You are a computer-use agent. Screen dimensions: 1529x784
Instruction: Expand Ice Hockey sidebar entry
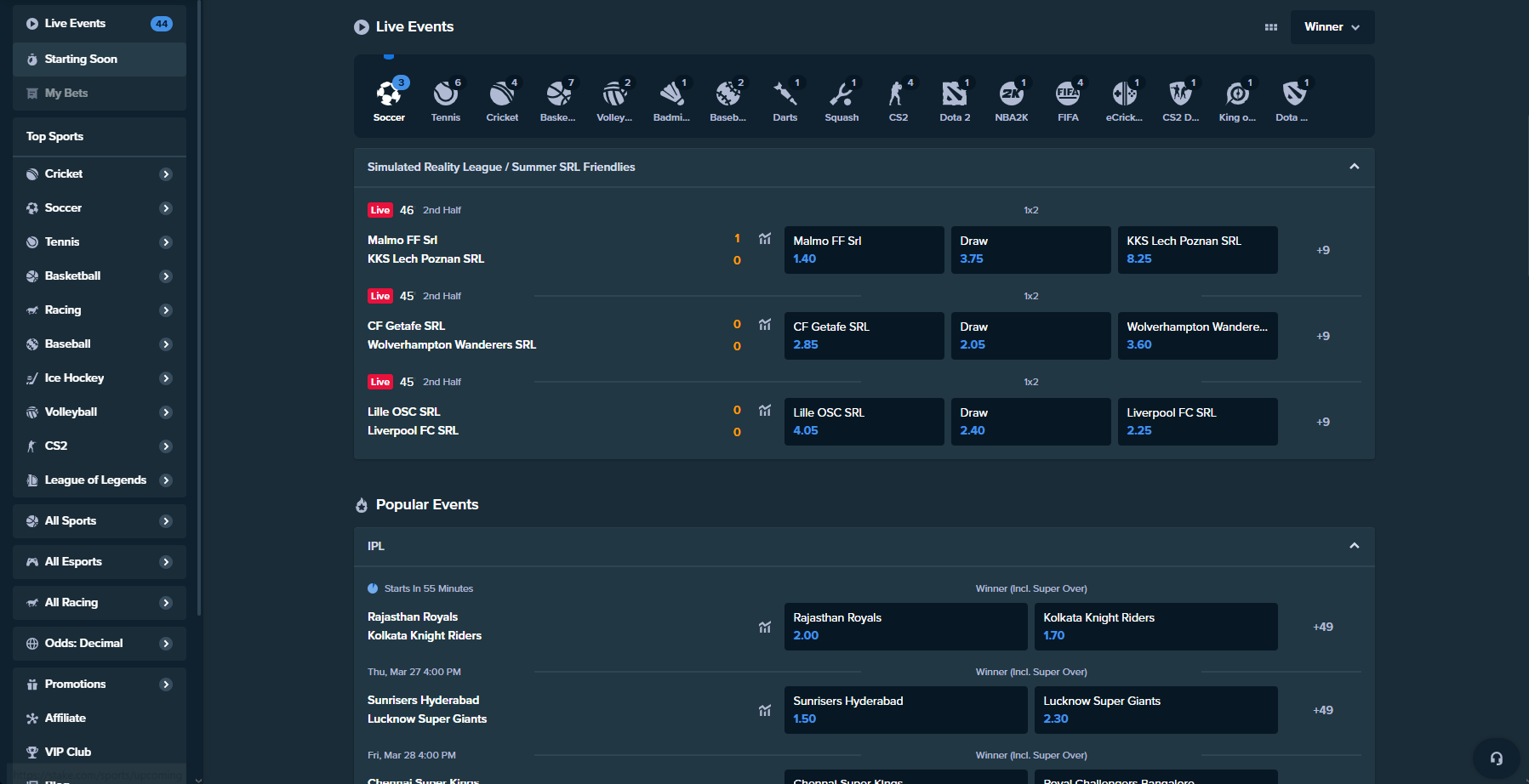click(x=166, y=378)
